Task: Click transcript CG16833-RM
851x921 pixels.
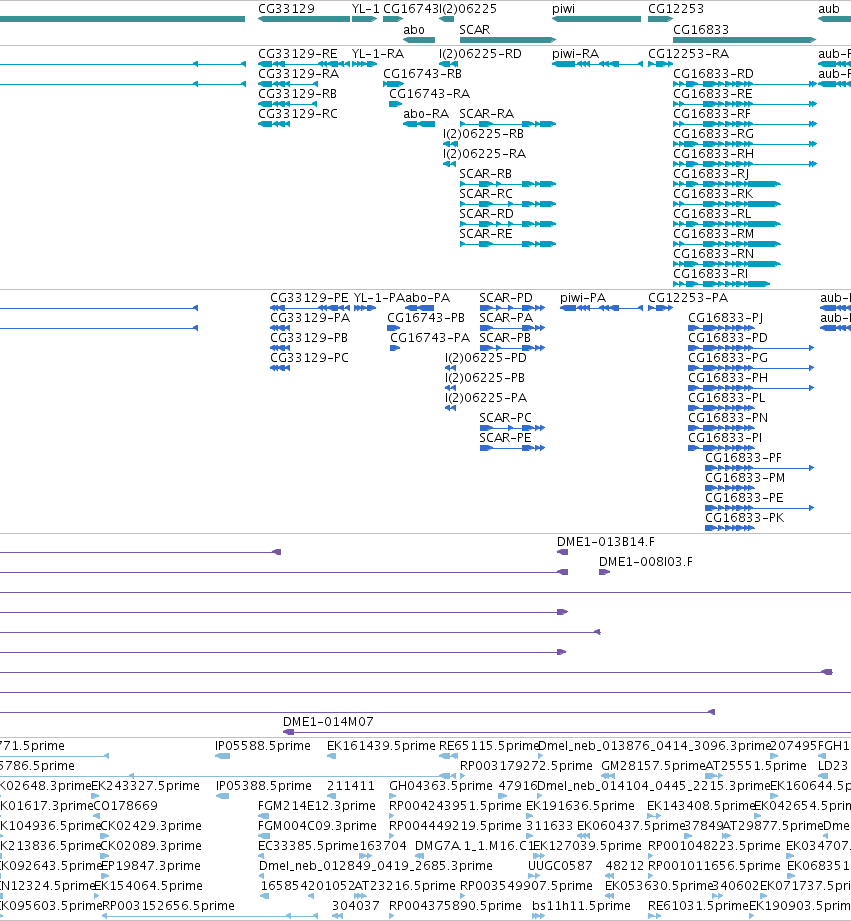Action: pos(713,234)
